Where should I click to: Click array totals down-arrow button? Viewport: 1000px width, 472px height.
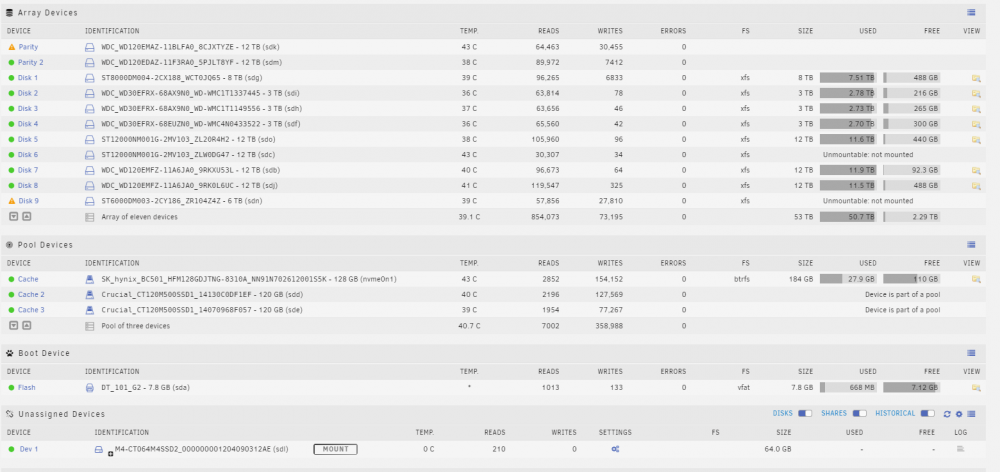[13, 216]
